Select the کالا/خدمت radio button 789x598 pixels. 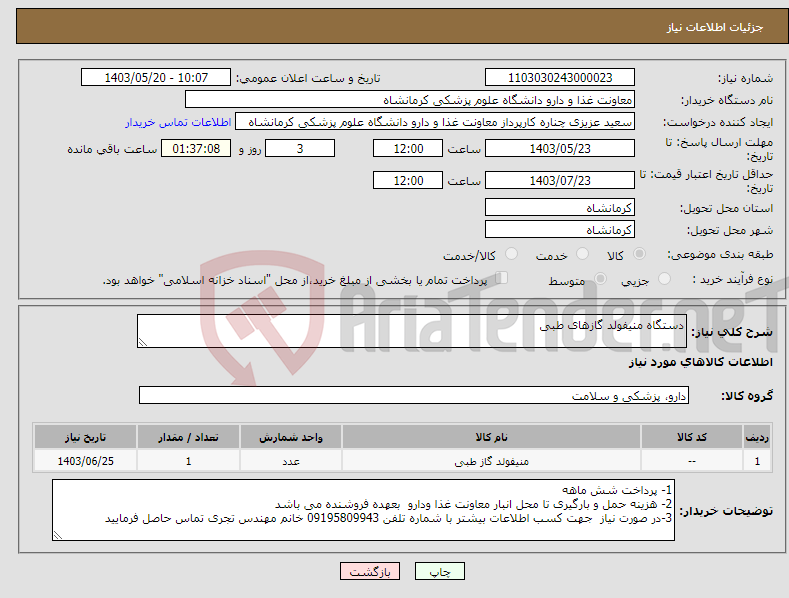coord(511,254)
